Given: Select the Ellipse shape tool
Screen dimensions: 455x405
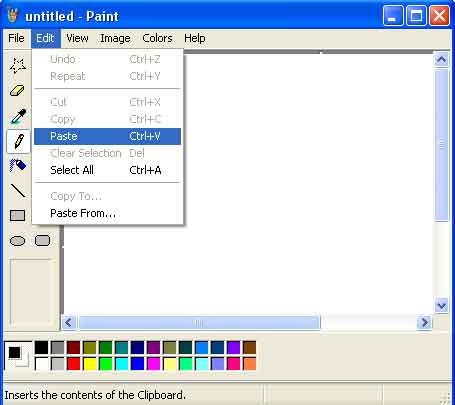Looking at the screenshot, I should point(17,240).
